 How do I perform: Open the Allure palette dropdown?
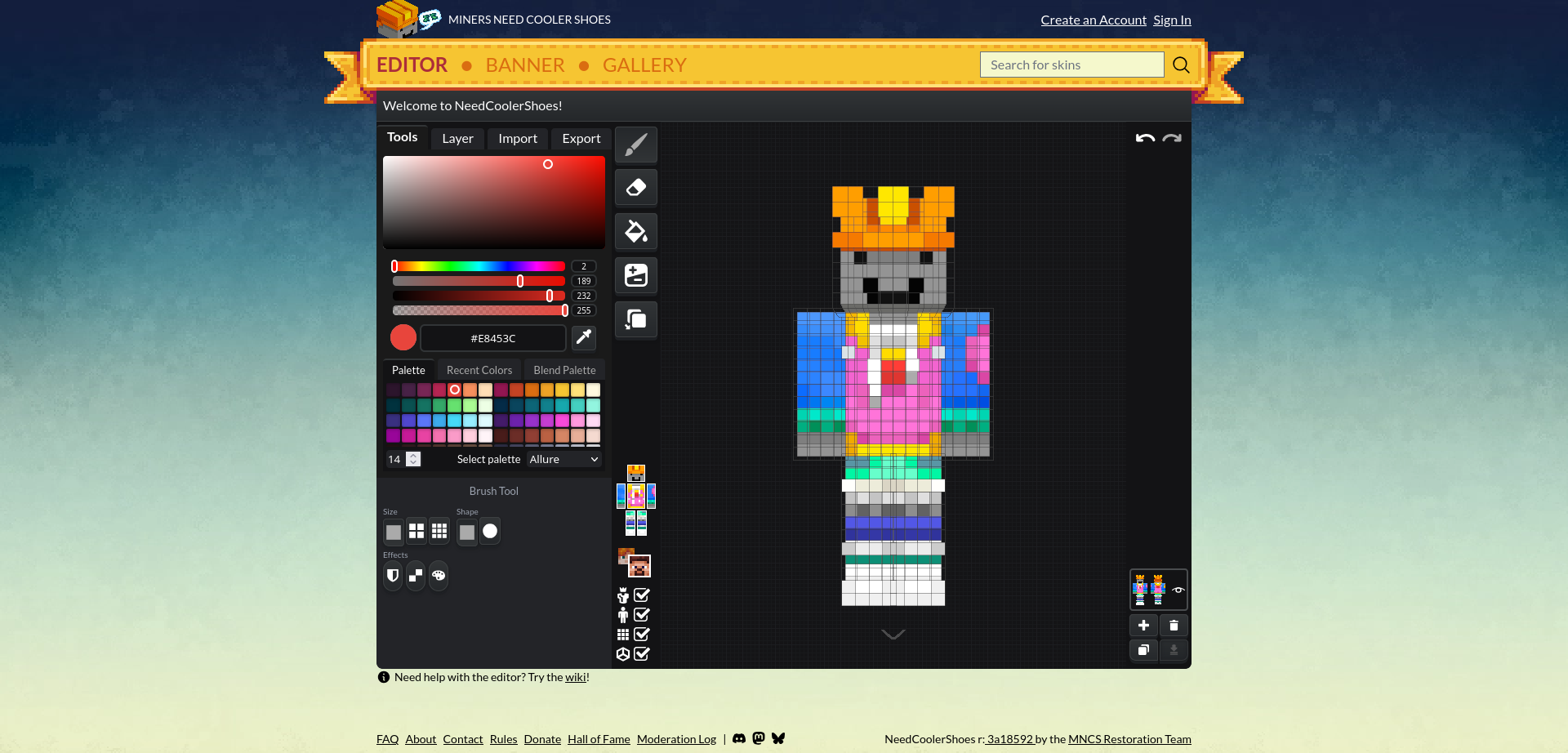(x=563, y=459)
